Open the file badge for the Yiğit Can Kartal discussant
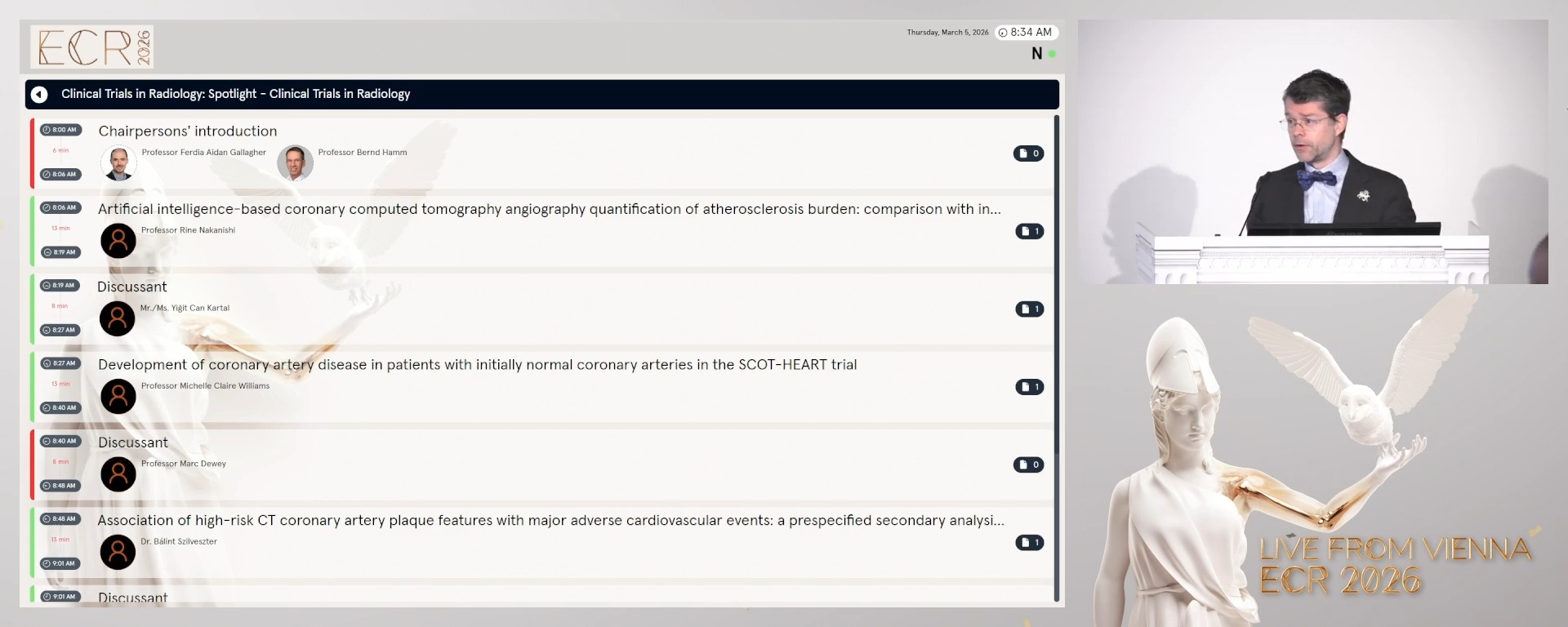1568x627 pixels. tap(1029, 309)
